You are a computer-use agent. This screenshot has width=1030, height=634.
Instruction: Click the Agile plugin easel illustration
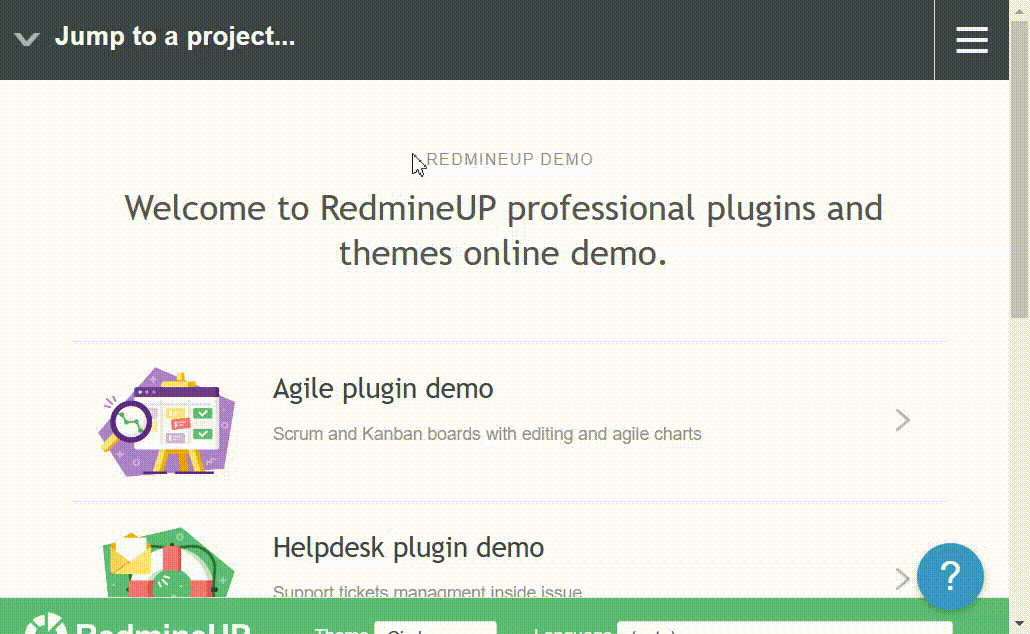tap(167, 422)
